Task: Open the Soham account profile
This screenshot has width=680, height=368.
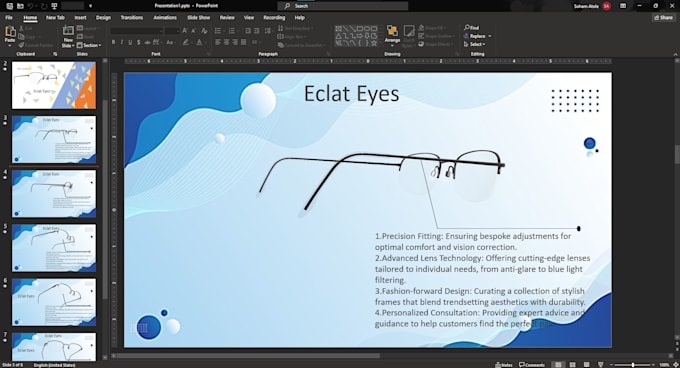Action: (x=592, y=6)
